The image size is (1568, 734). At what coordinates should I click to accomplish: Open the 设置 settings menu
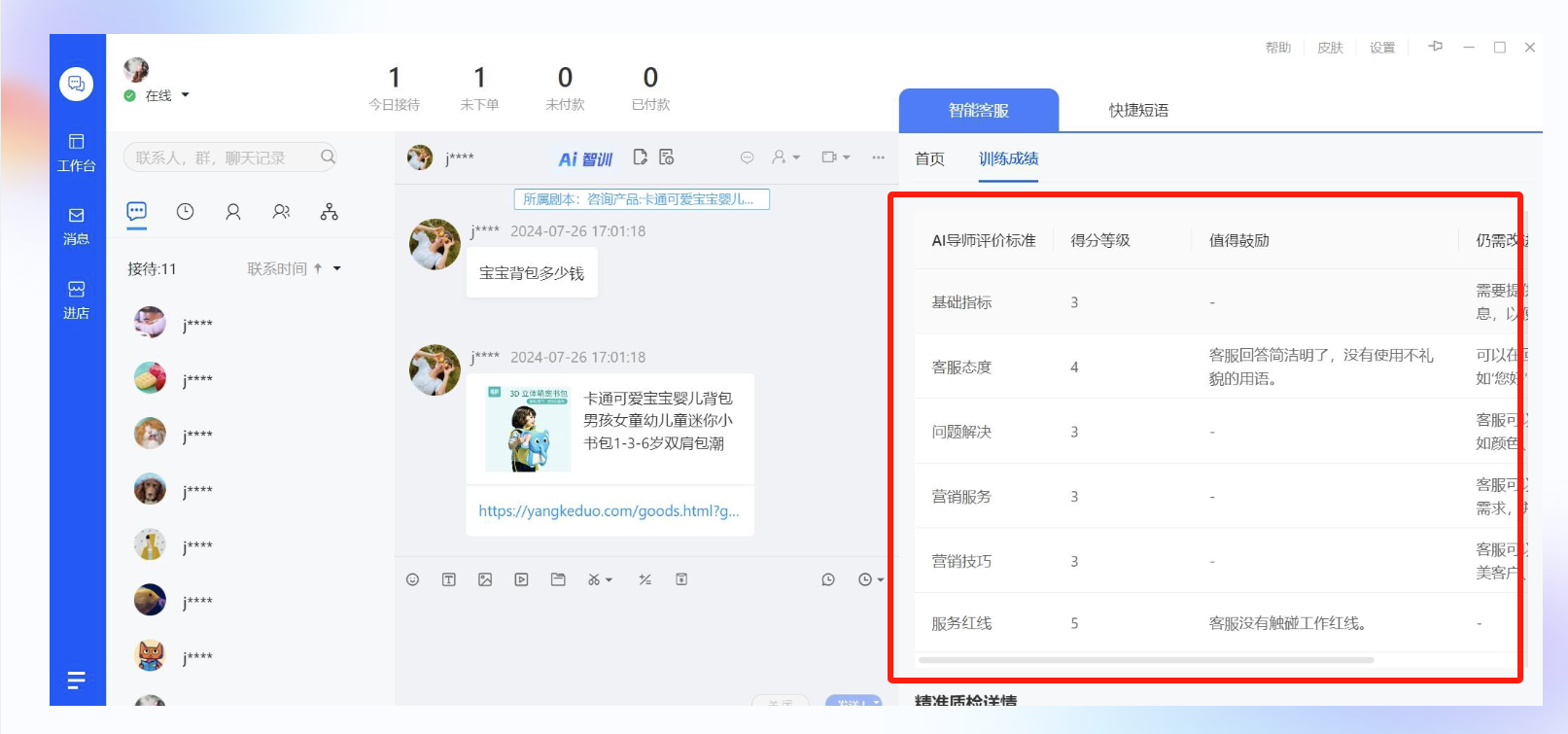tap(1382, 48)
